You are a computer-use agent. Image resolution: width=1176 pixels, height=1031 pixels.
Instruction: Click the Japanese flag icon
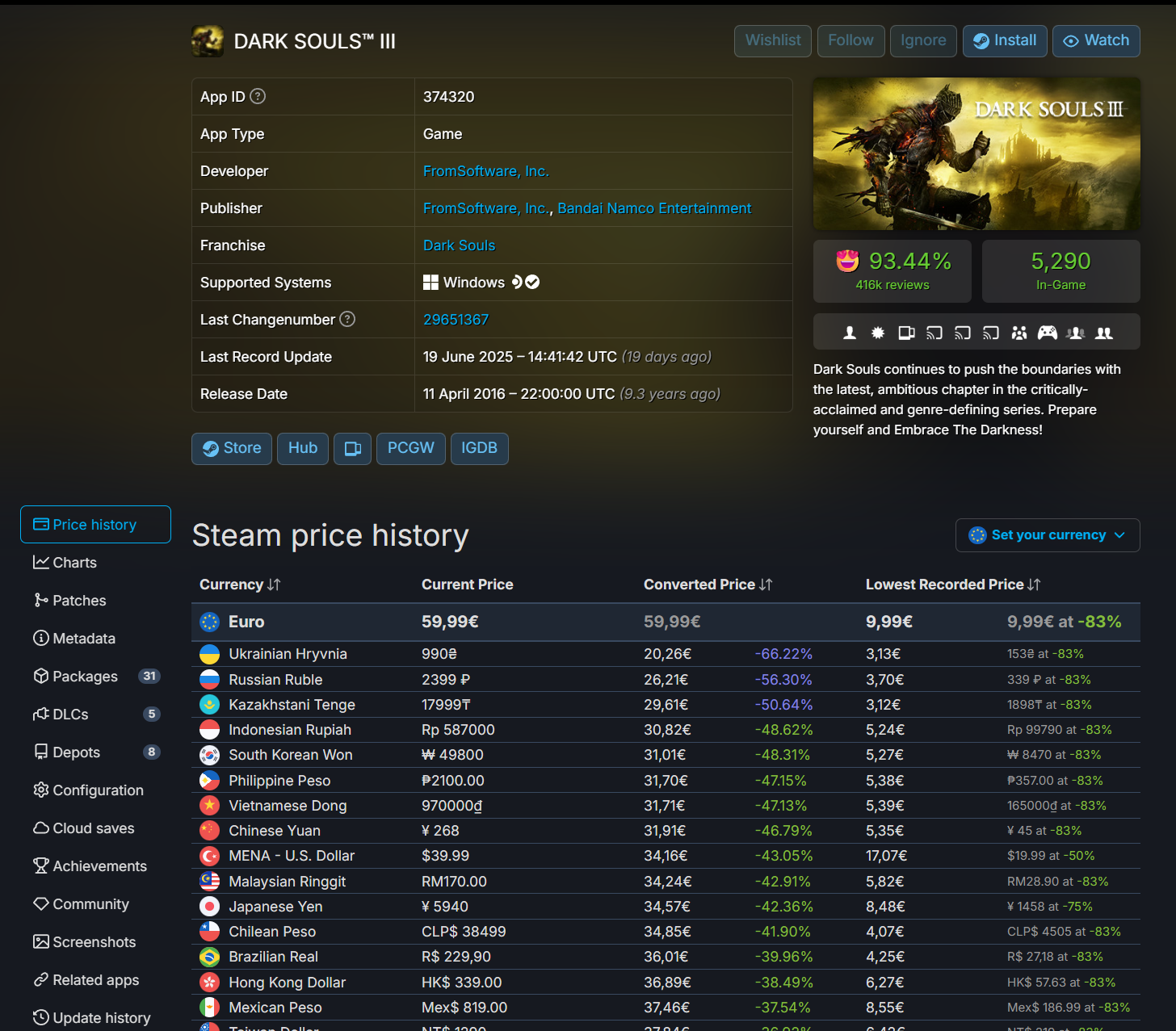click(x=209, y=907)
